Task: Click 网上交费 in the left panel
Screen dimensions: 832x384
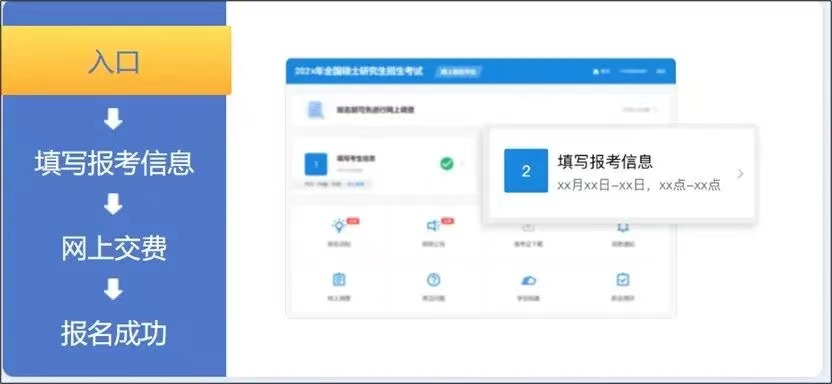Action: click(114, 248)
